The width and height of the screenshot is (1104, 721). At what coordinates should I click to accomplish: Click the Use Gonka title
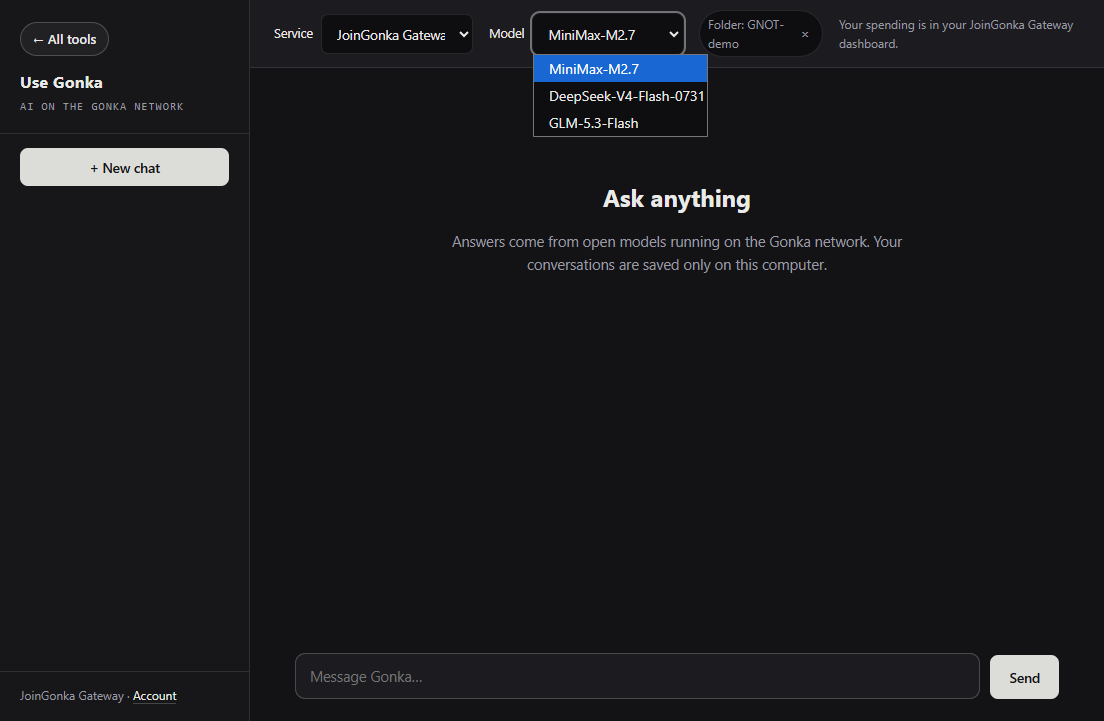click(x=61, y=82)
